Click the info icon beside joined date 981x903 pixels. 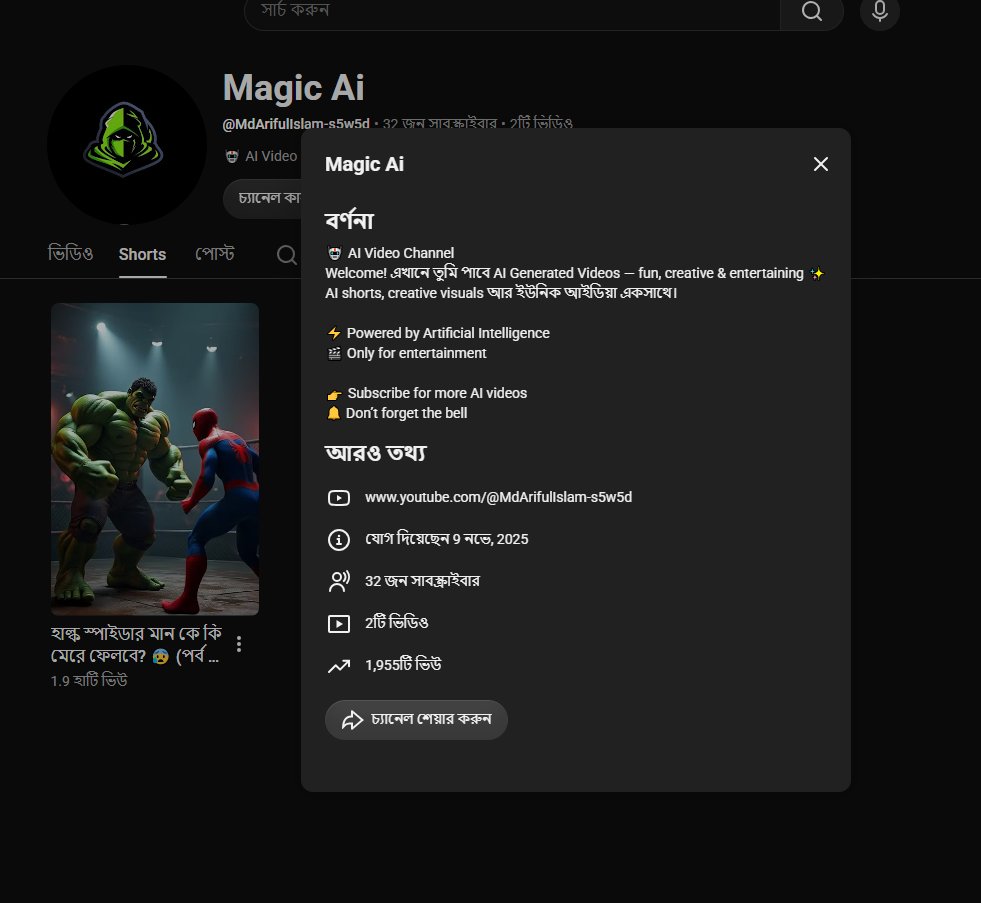tap(339, 539)
